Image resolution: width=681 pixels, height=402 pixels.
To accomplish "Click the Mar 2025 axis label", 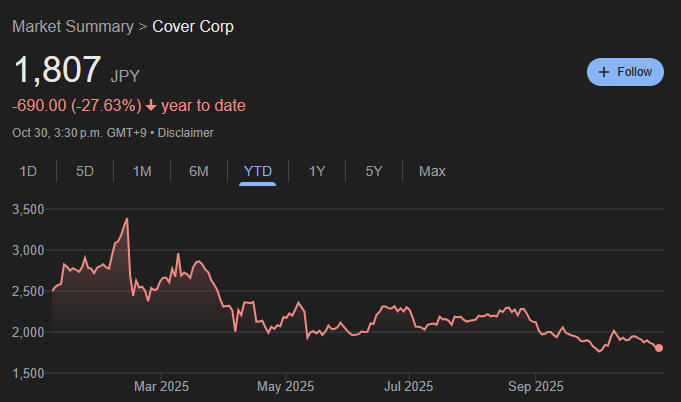I will (x=162, y=386).
